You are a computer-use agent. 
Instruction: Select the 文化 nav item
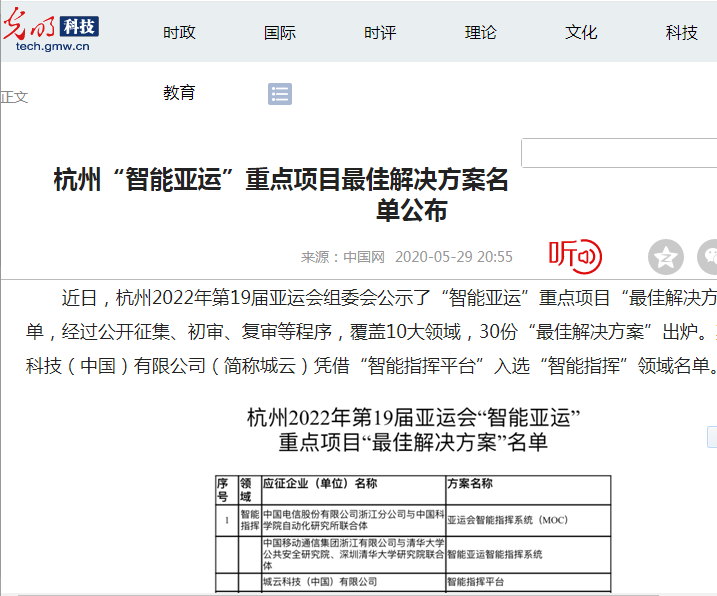[581, 32]
